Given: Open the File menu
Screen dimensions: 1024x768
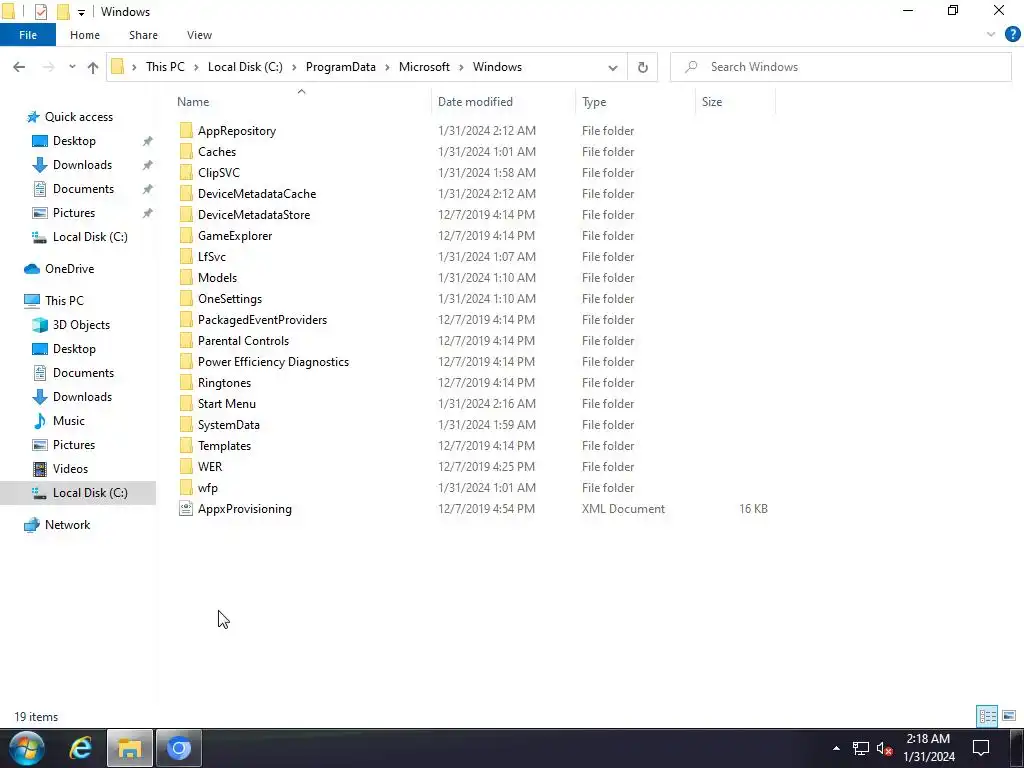Looking at the screenshot, I should click(28, 35).
